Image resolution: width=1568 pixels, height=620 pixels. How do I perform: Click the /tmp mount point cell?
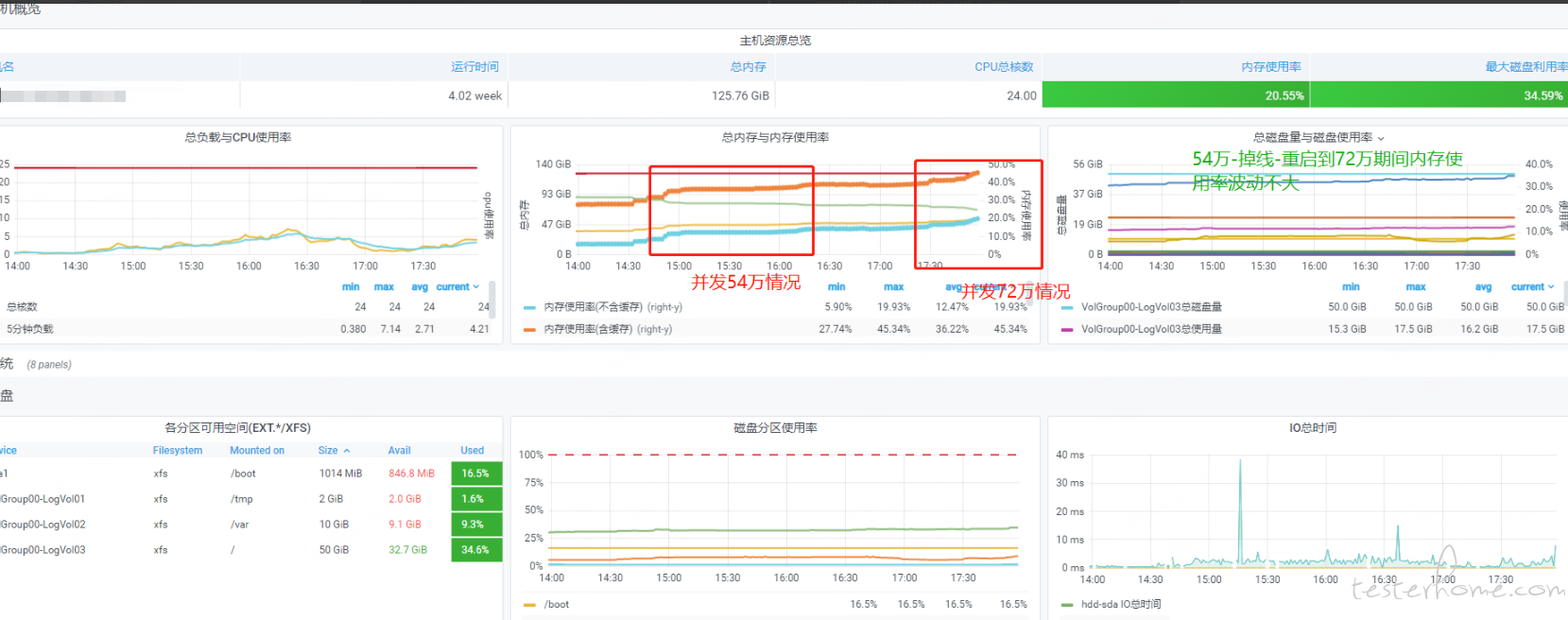pyautogui.click(x=241, y=499)
